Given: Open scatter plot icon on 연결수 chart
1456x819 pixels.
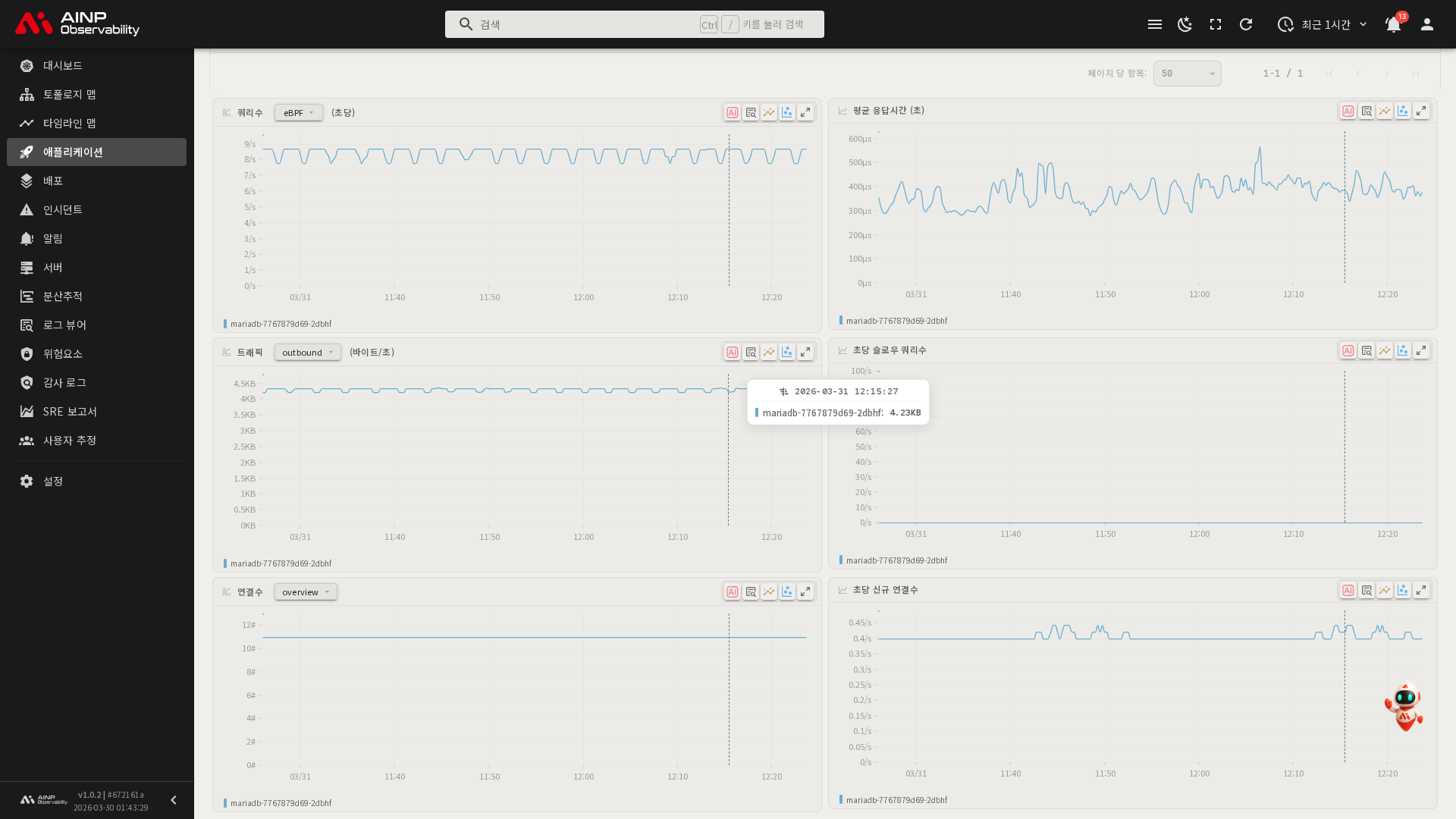Looking at the screenshot, I should [x=787, y=591].
